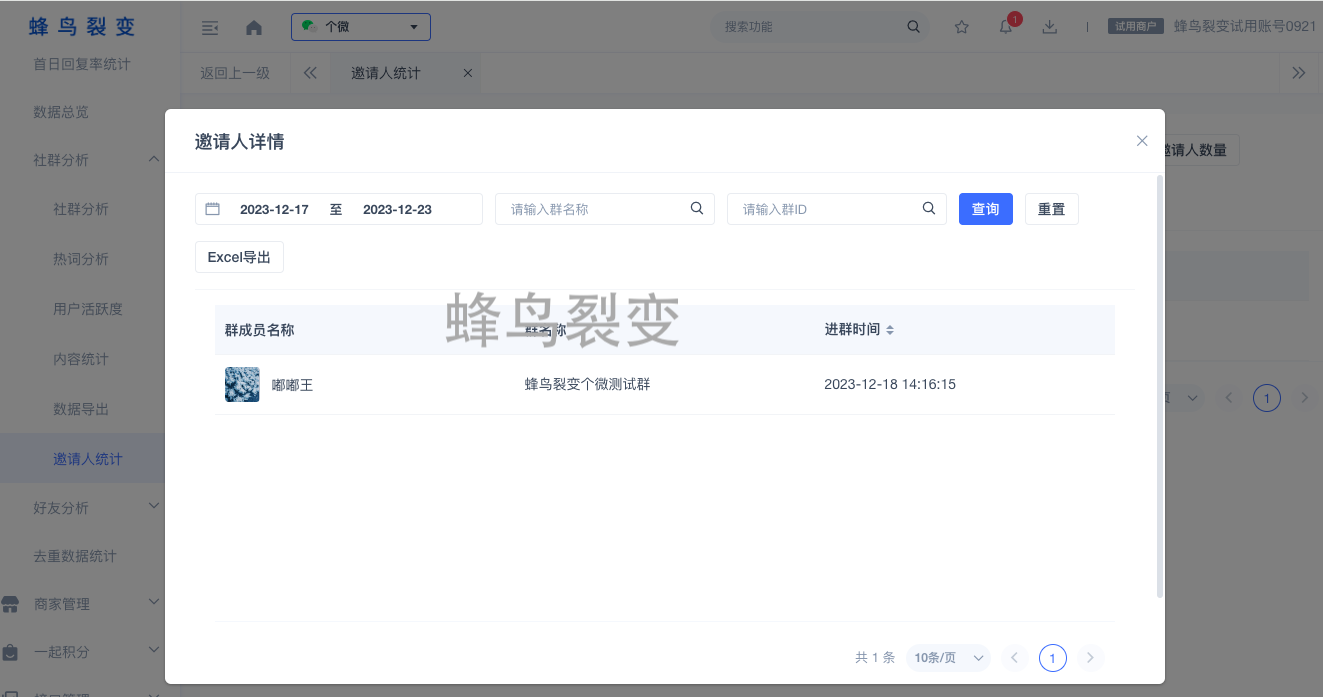Click search magnifier in group name field
The height and width of the screenshot is (697, 1323).
coord(697,209)
